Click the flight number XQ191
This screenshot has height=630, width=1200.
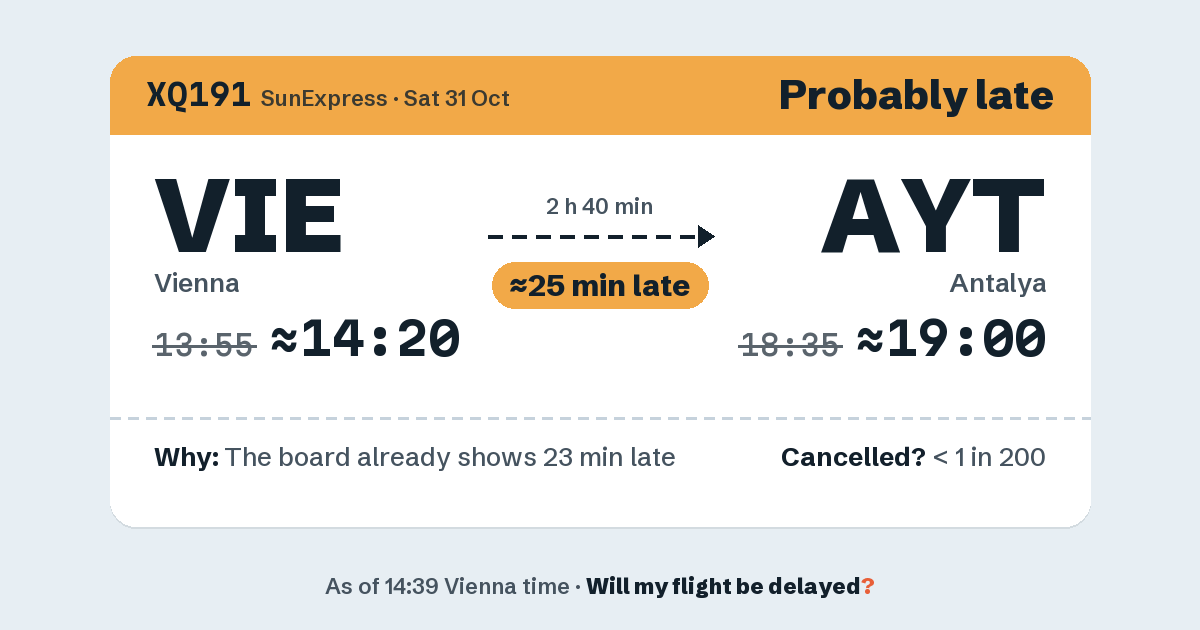[x=198, y=95]
